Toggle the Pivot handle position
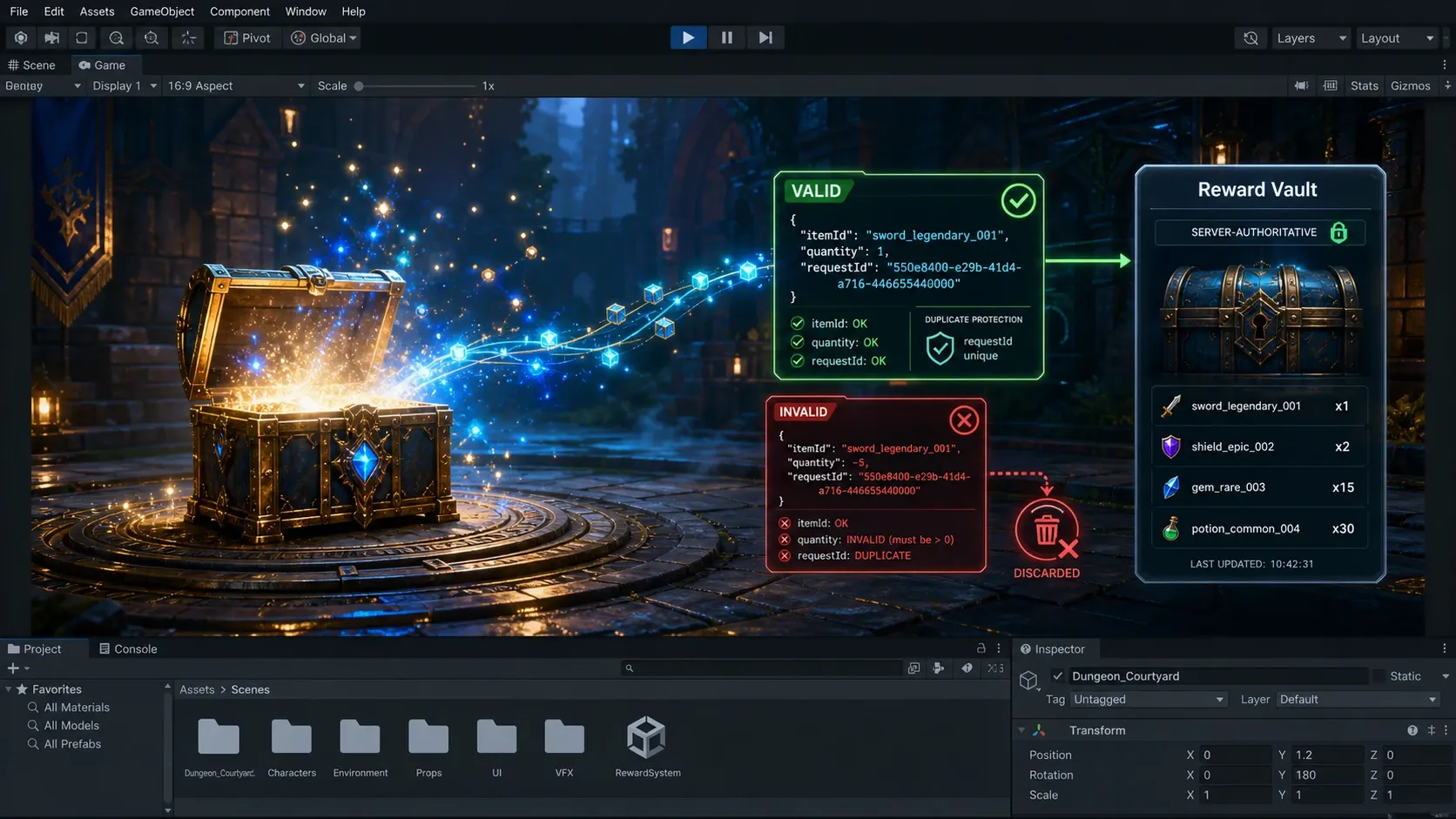The height and width of the screenshot is (819, 1456). click(247, 38)
